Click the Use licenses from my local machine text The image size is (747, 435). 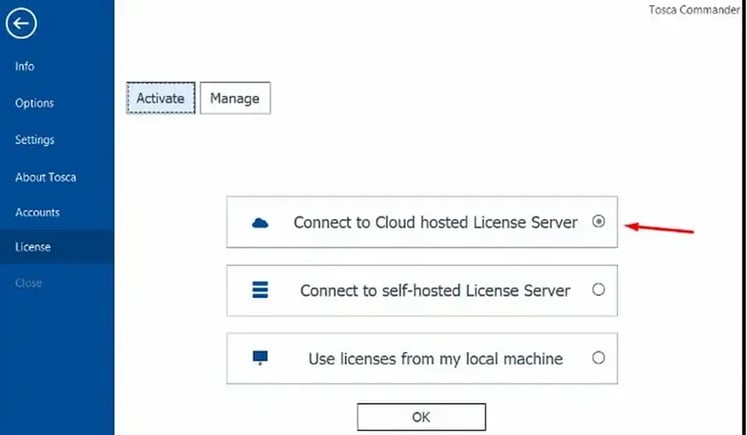pyautogui.click(x=435, y=359)
